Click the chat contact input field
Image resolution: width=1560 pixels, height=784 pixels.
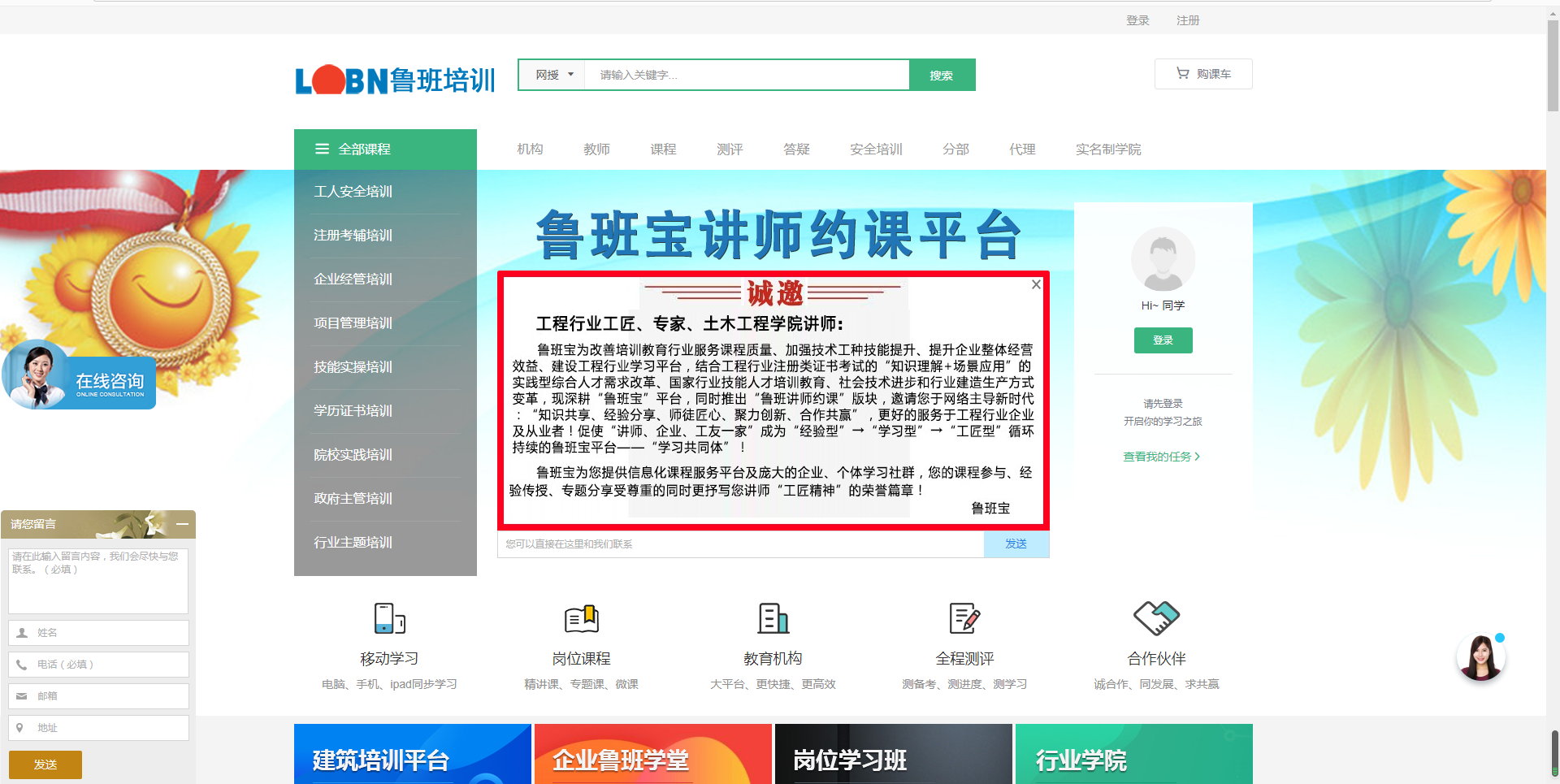coord(740,544)
